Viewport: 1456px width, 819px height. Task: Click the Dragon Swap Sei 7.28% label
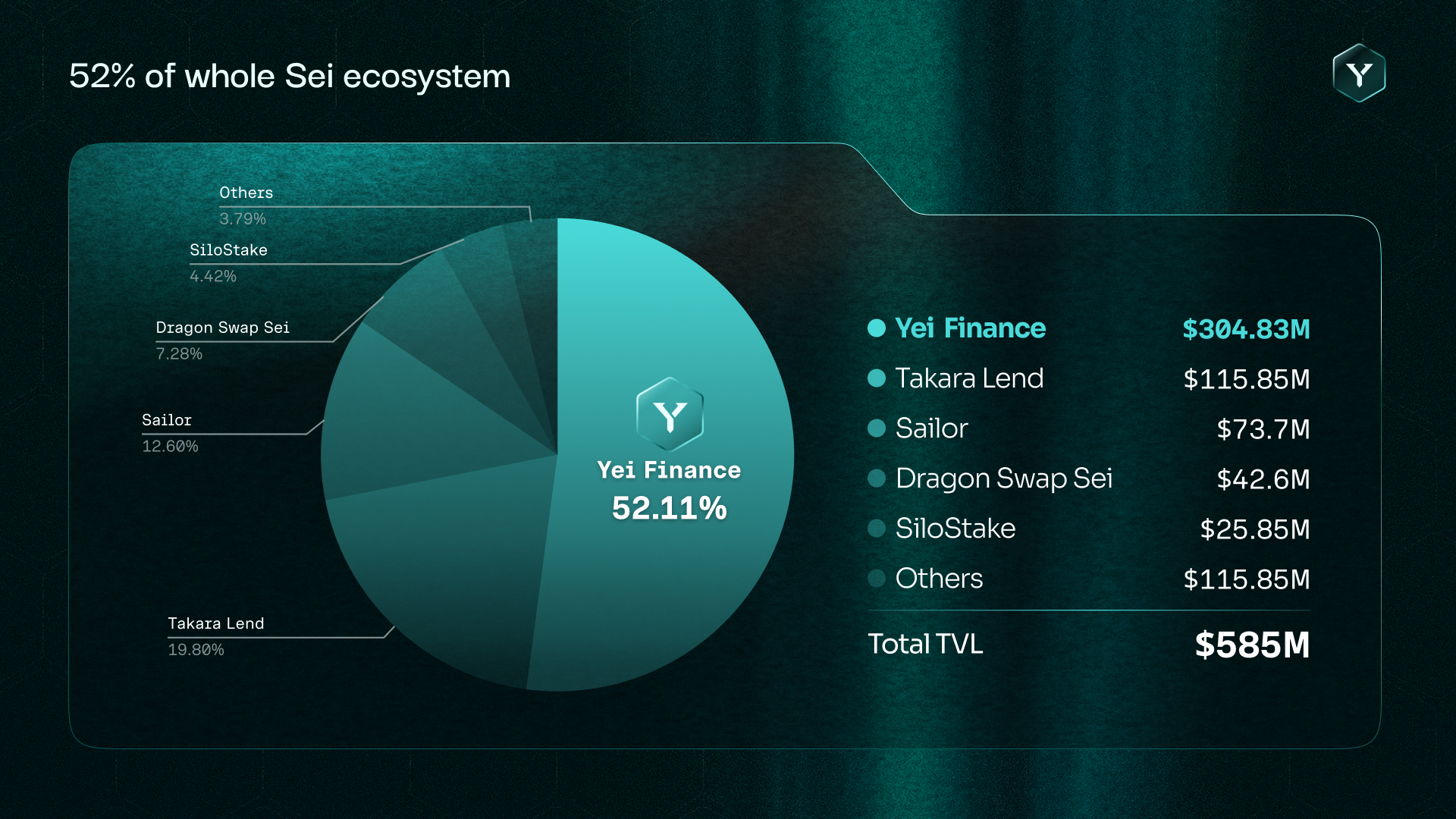tap(222, 340)
